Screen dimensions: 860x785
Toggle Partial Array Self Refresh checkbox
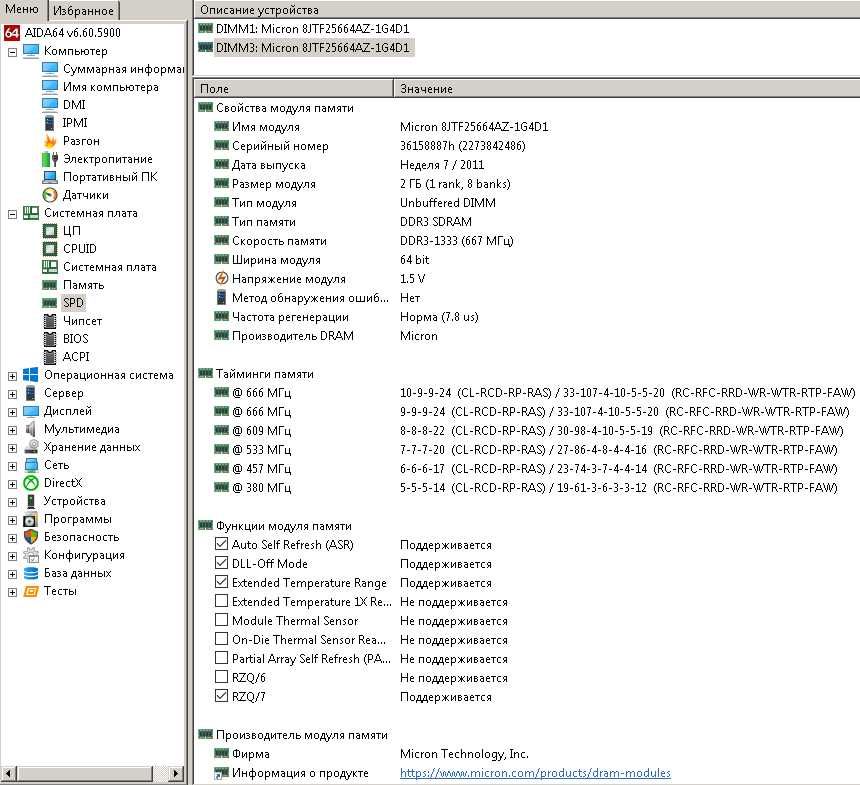(222, 657)
